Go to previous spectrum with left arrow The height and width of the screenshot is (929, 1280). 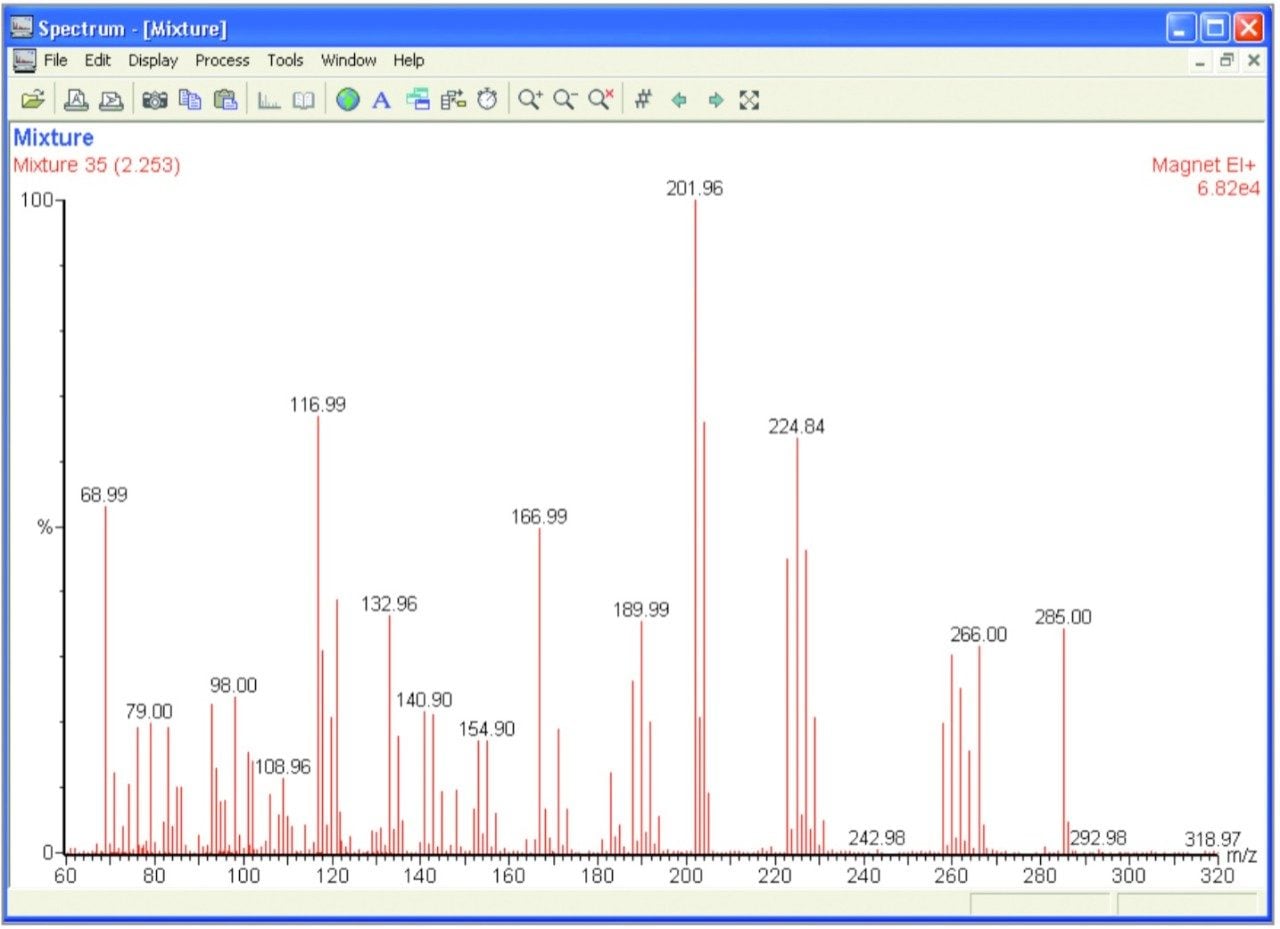coord(679,100)
